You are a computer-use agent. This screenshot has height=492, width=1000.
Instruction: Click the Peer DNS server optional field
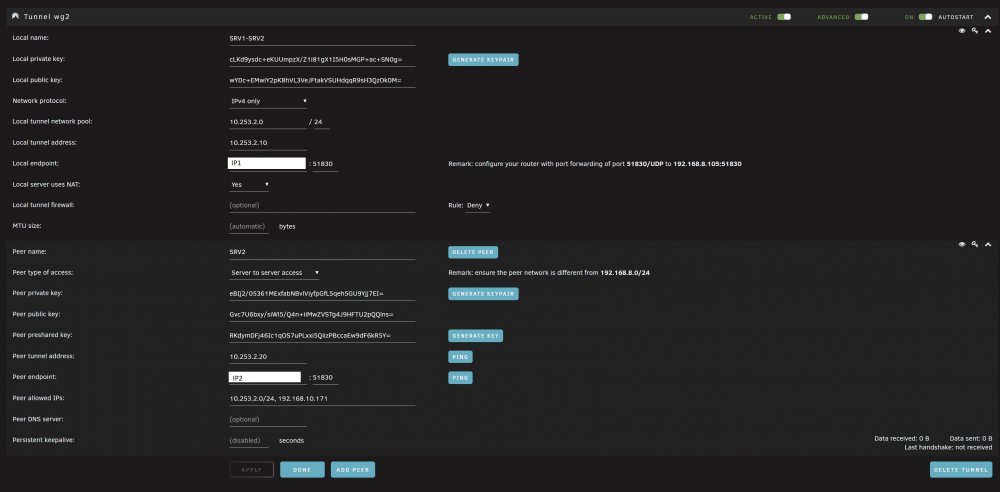268,420
